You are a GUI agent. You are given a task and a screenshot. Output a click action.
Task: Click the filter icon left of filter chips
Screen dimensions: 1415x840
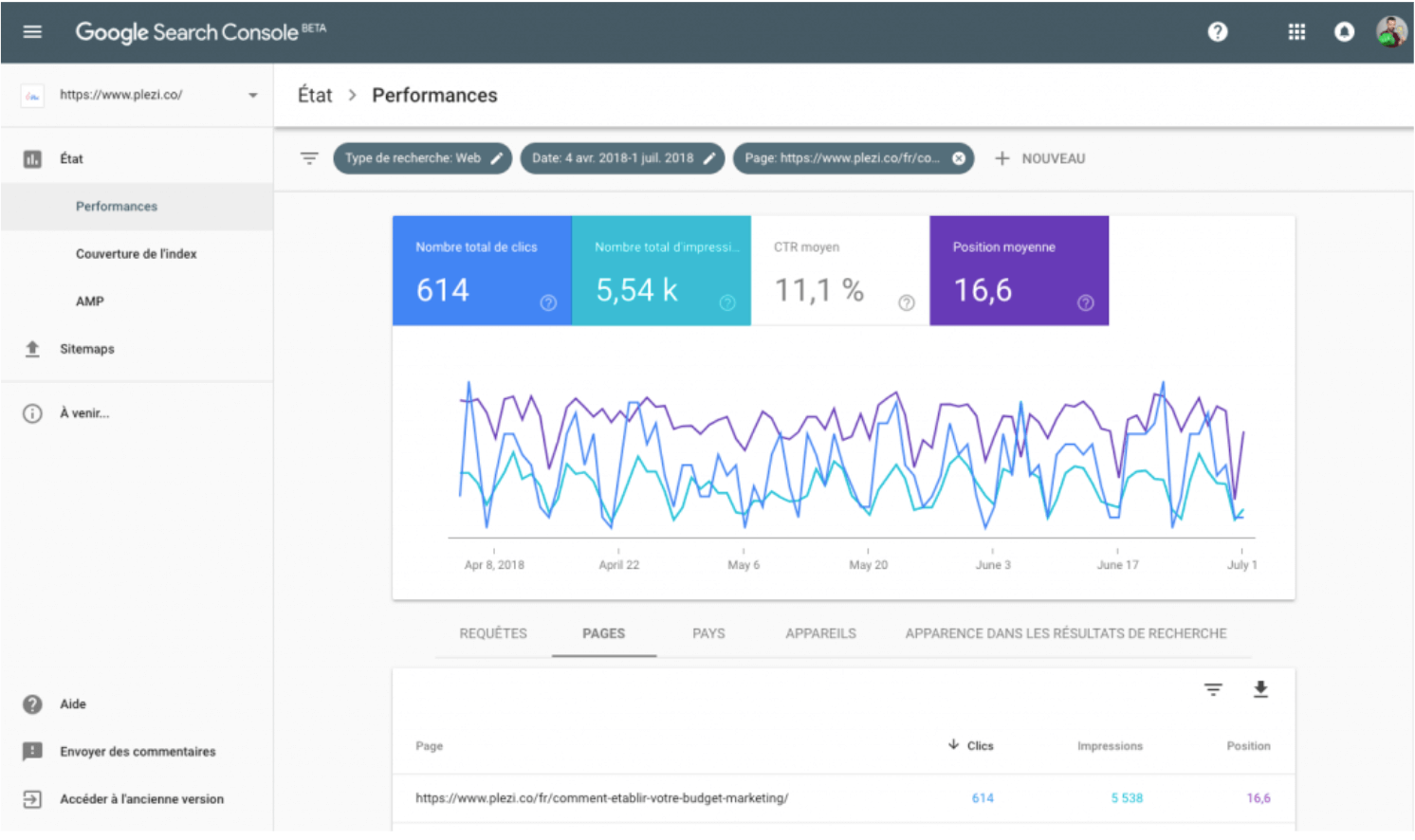[x=309, y=158]
